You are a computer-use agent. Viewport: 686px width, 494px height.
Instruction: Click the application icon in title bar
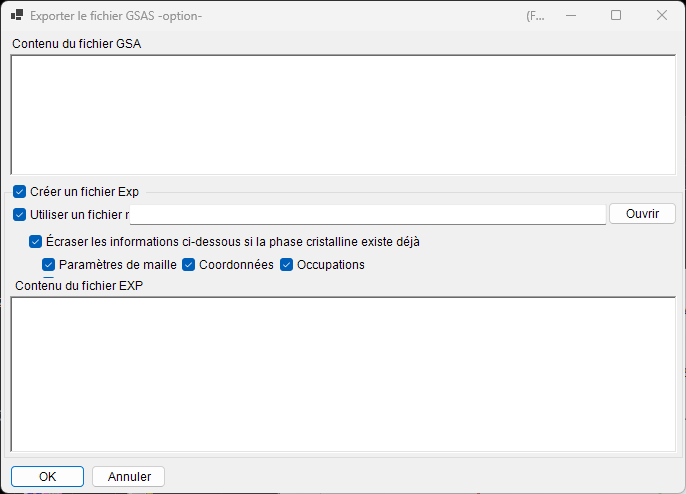pyautogui.click(x=17, y=15)
